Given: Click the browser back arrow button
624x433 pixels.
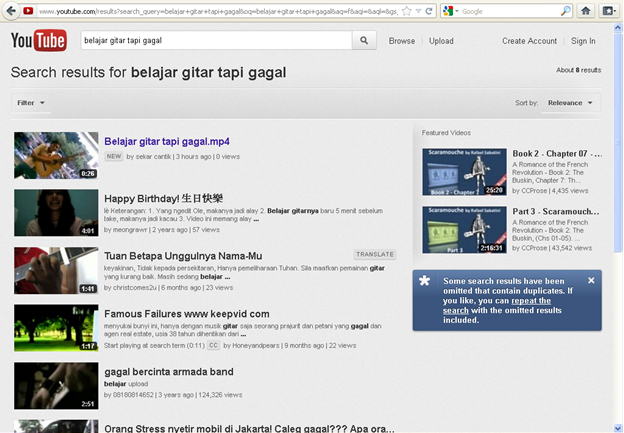Looking at the screenshot, I should pyautogui.click(x=11, y=11).
